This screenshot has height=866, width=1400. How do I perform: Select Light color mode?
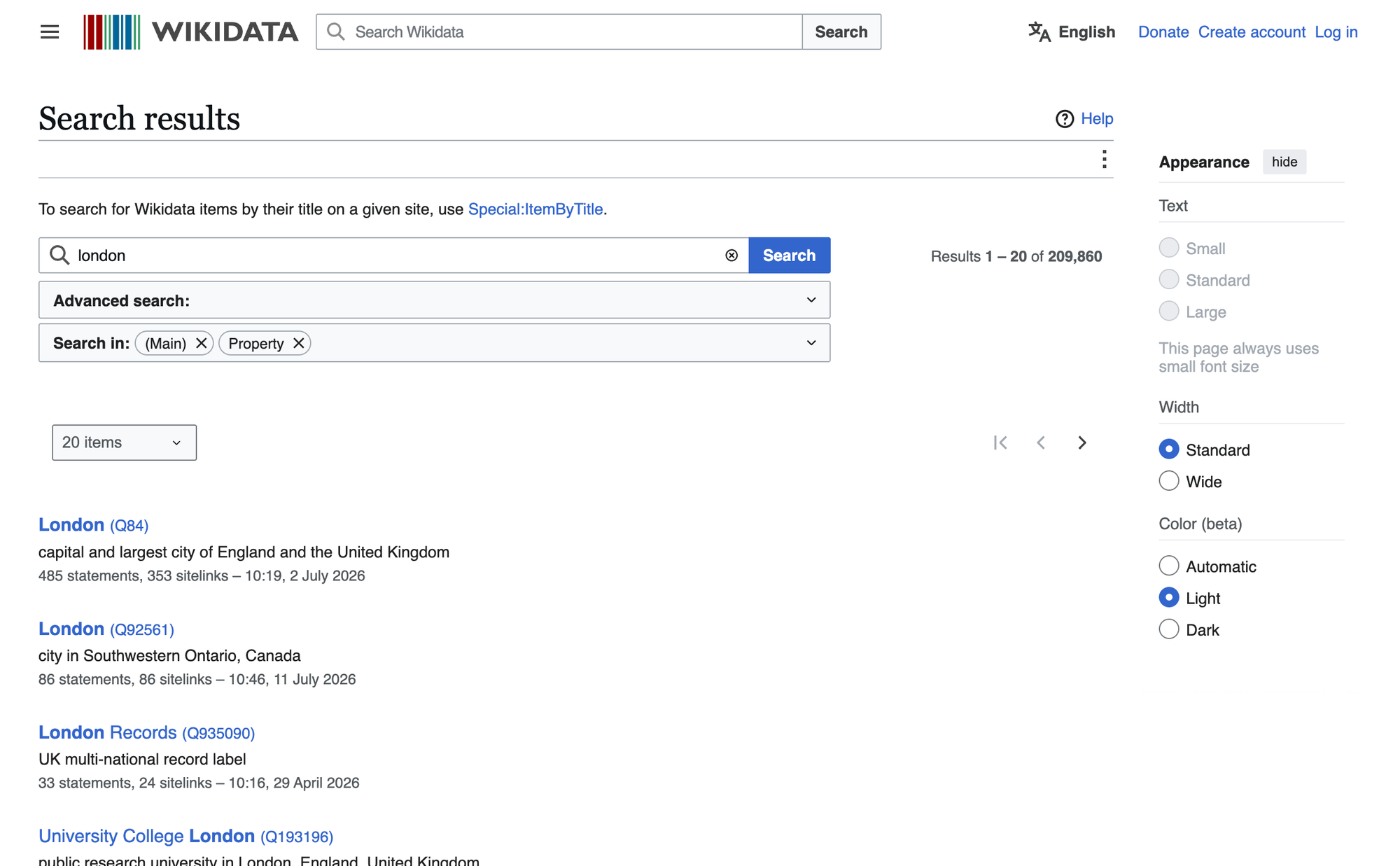pos(1169,597)
